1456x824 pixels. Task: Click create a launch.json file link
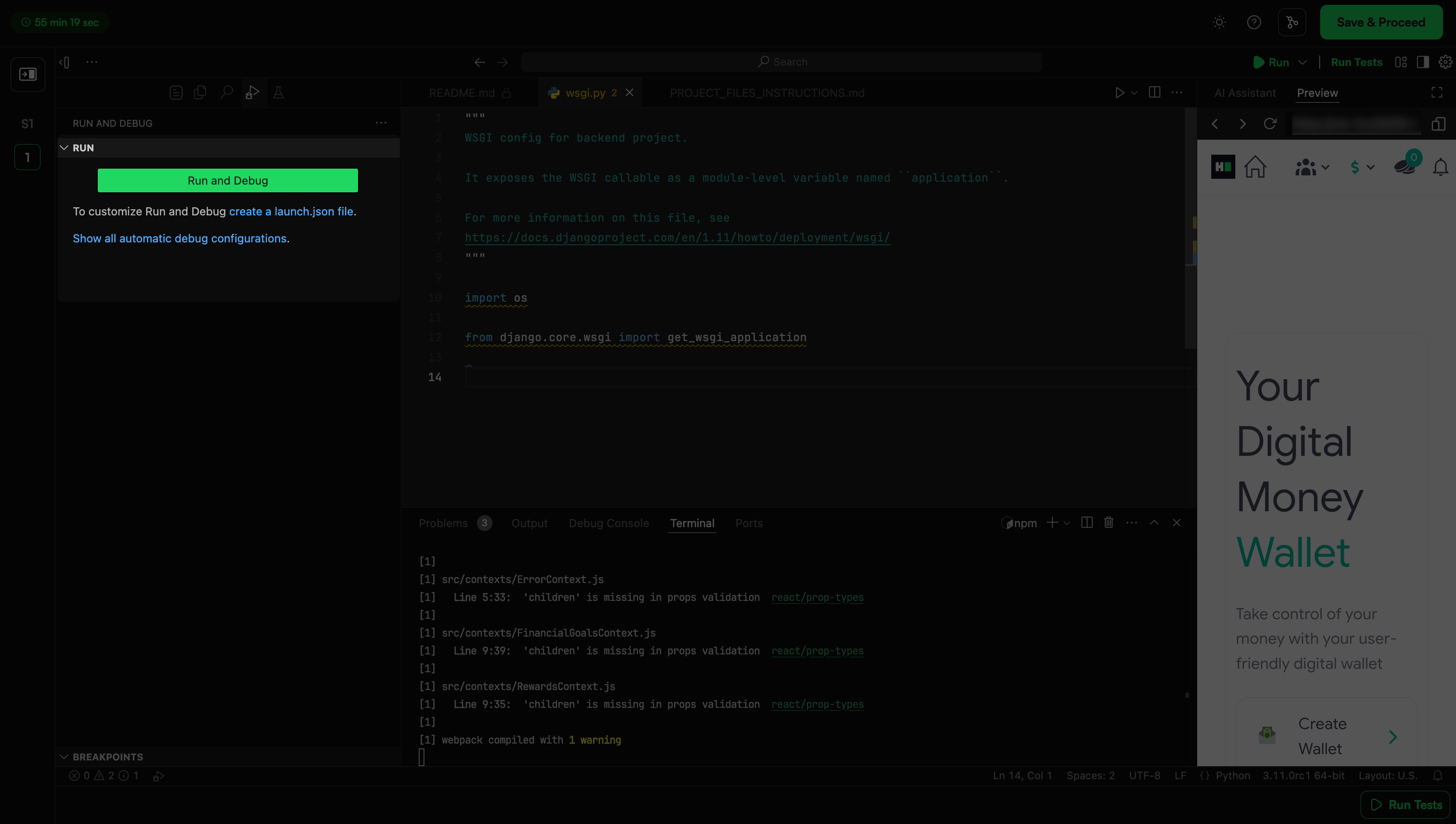[291, 211]
